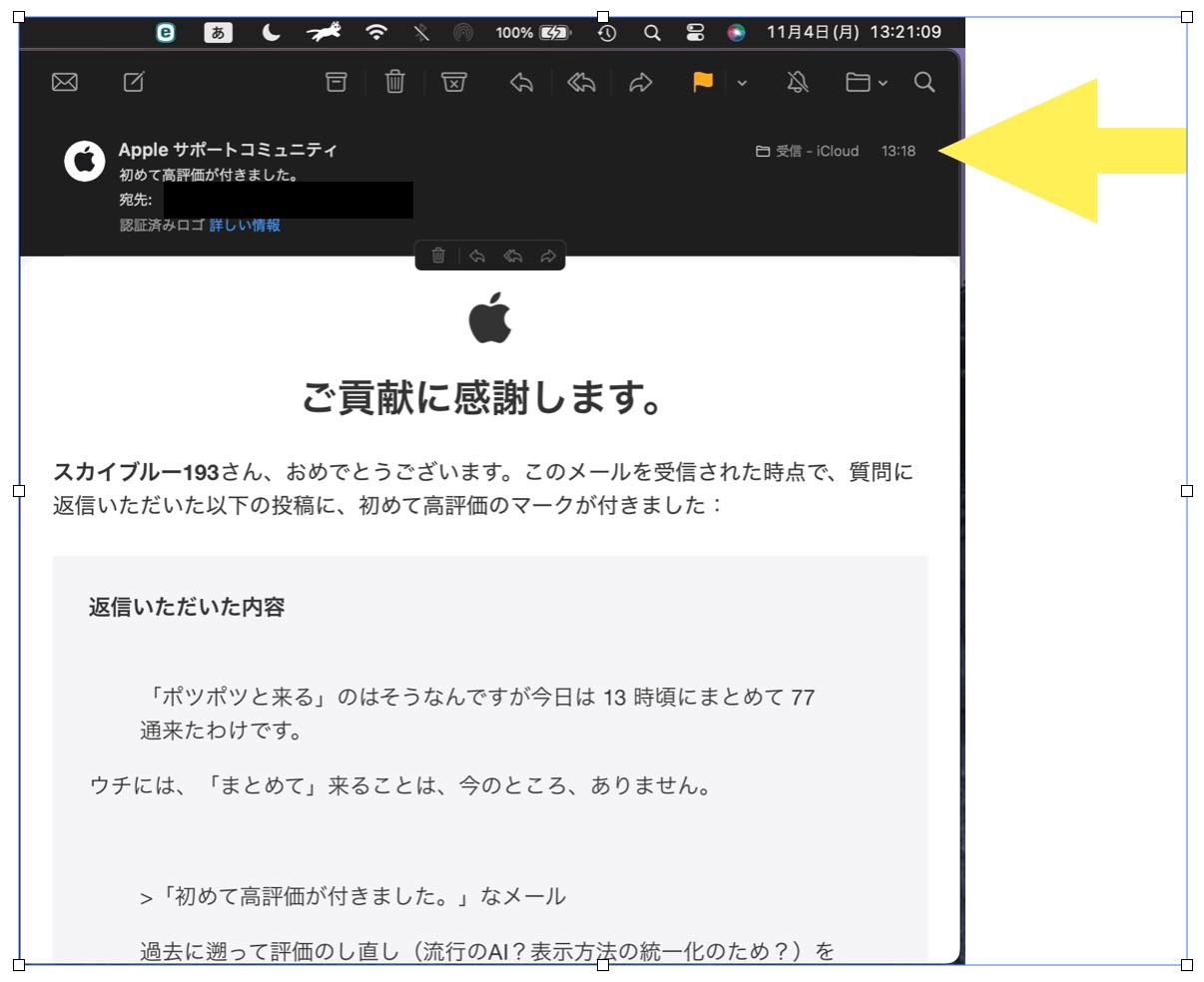
Task: Click the Apple sender avatar
Action: point(85,161)
